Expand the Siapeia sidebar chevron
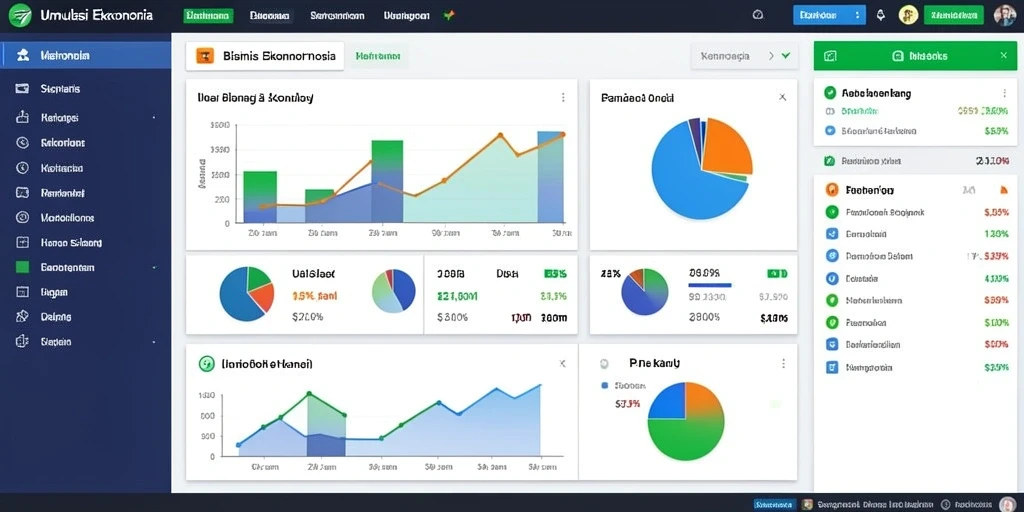1024x512 pixels. tap(153, 342)
